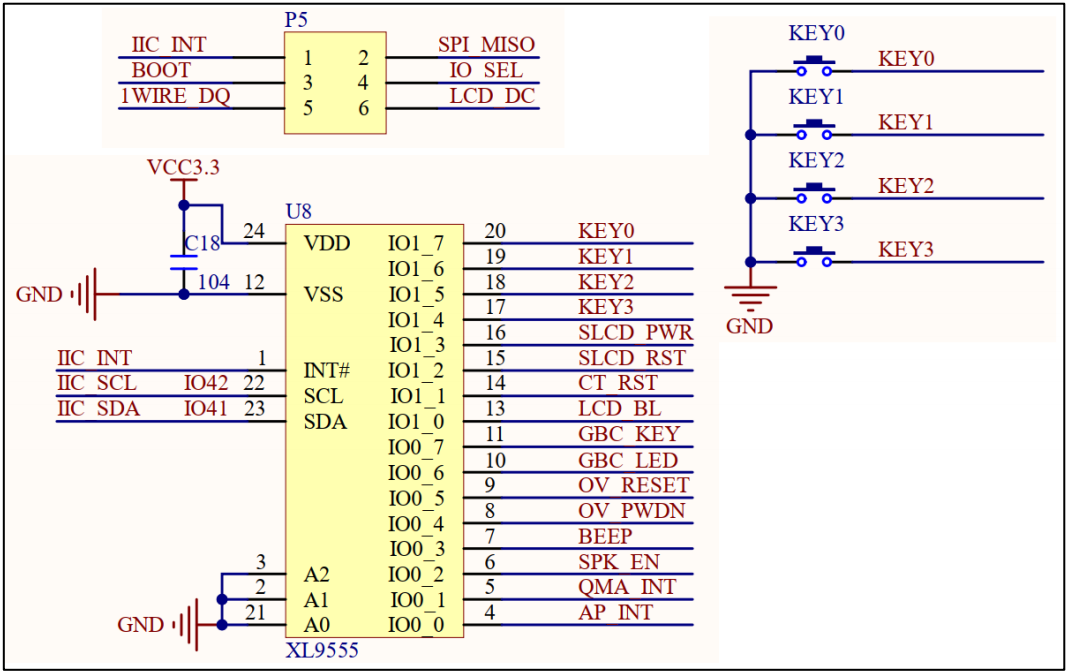Click pin number 21 beside A0
This screenshot has width=1070, height=671.
[255, 612]
